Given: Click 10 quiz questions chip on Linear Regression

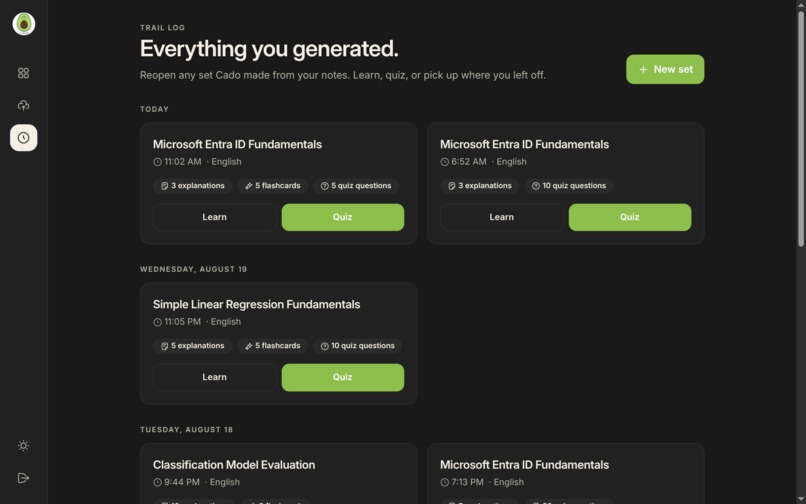Looking at the screenshot, I should click(x=358, y=346).
